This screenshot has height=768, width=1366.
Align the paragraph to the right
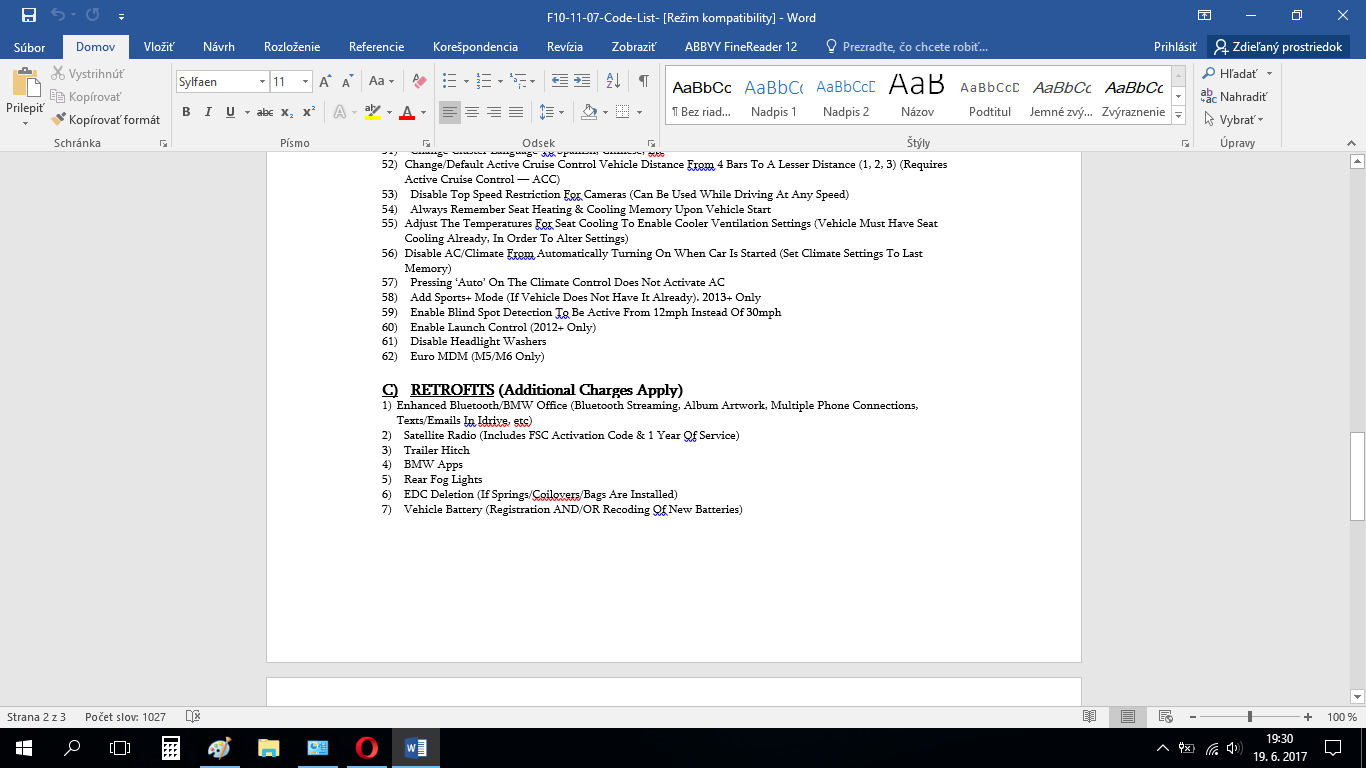494,112
